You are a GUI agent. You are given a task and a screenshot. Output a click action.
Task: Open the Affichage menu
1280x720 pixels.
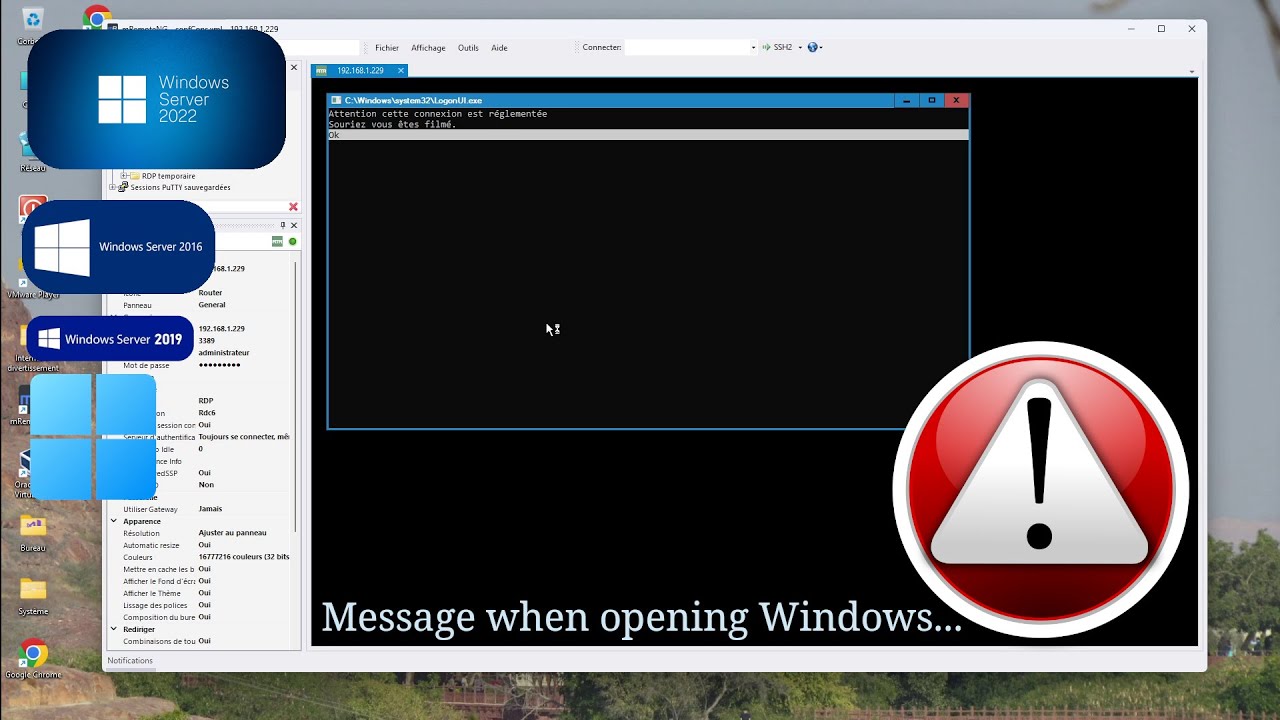point(428,48)
